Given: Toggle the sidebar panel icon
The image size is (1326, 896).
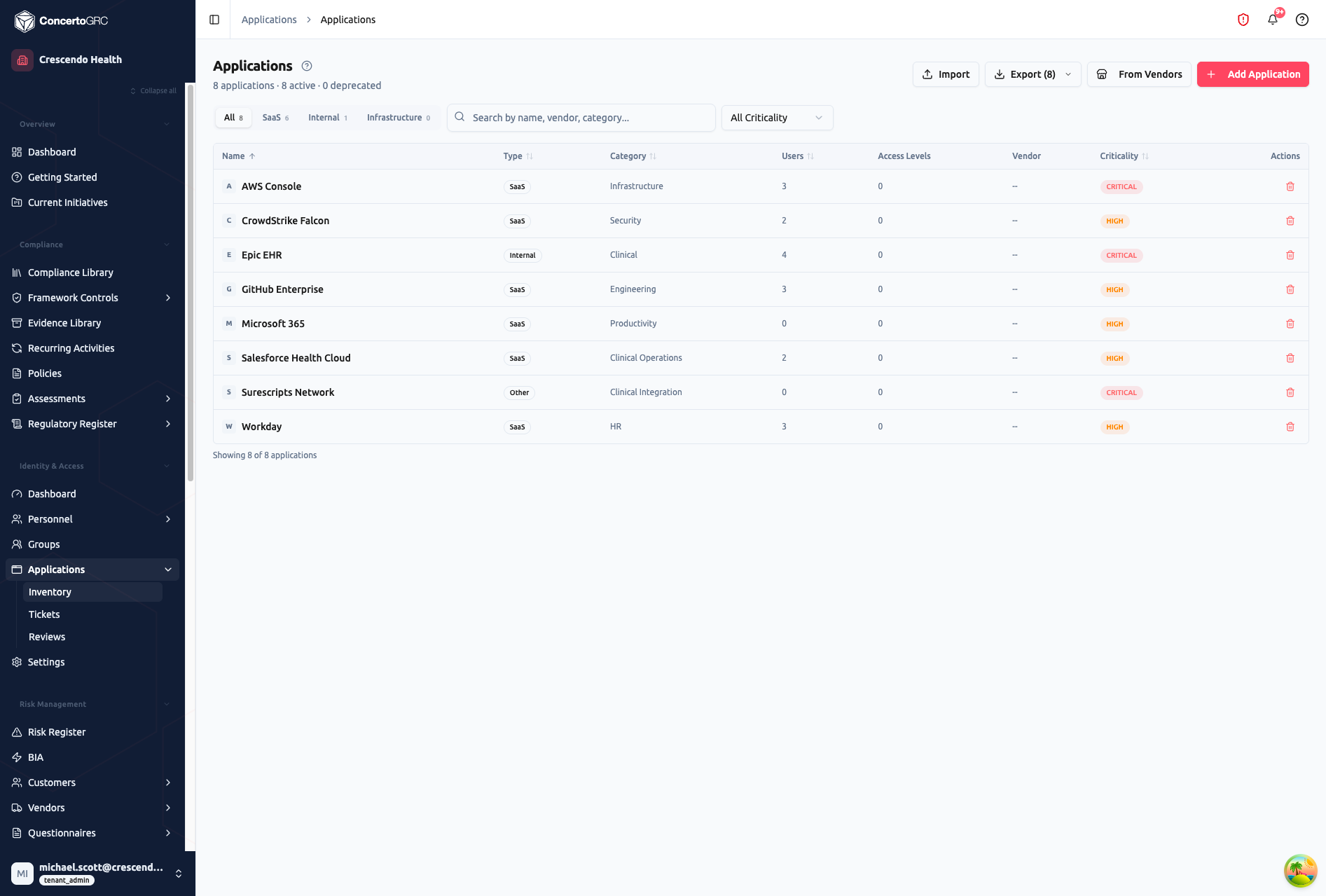Looking at the screenshot, I should (214, 20).
